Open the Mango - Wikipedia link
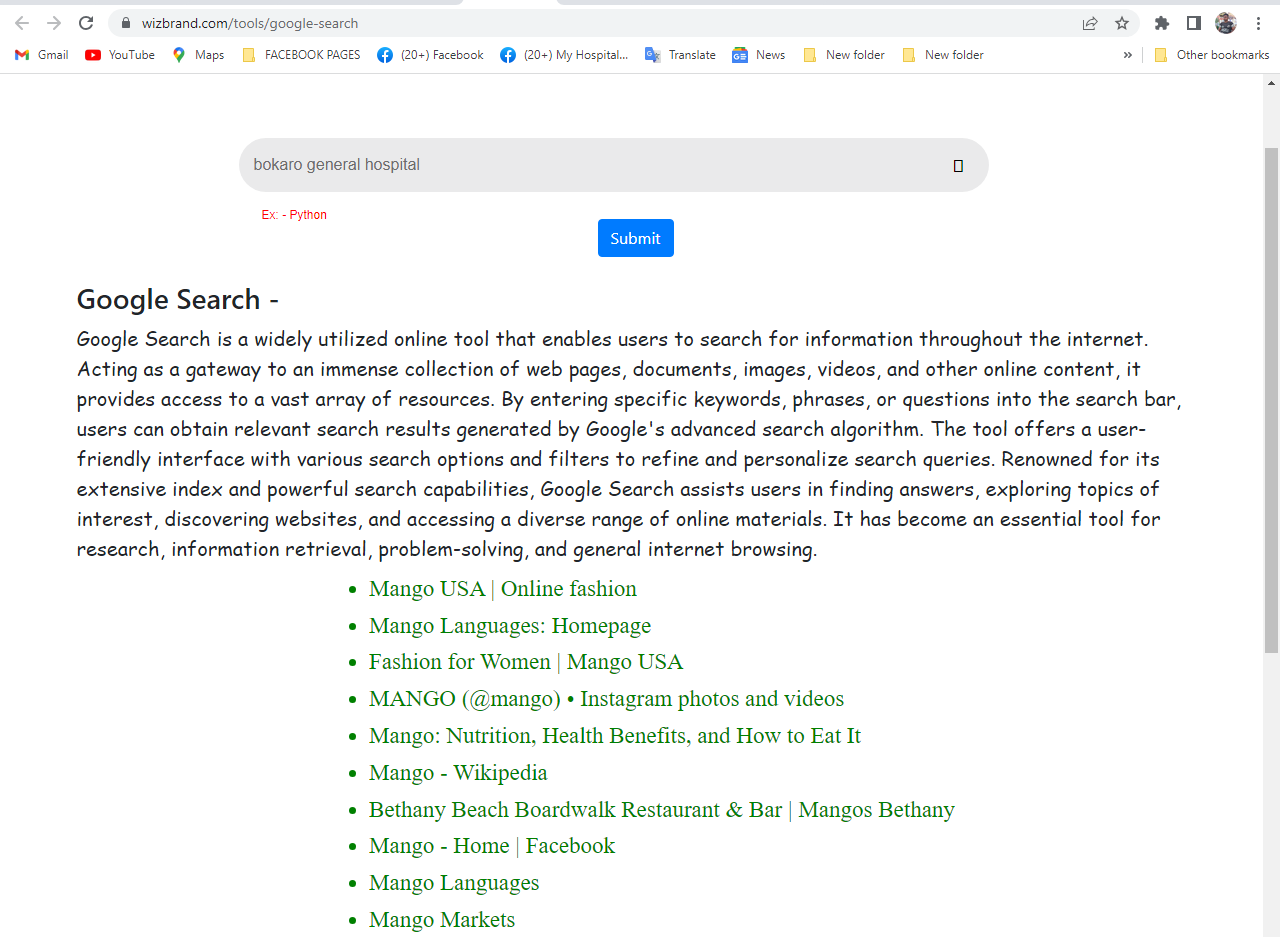Image resolution: width=1280 pixels, height=937 pixels. coord(458,772)
